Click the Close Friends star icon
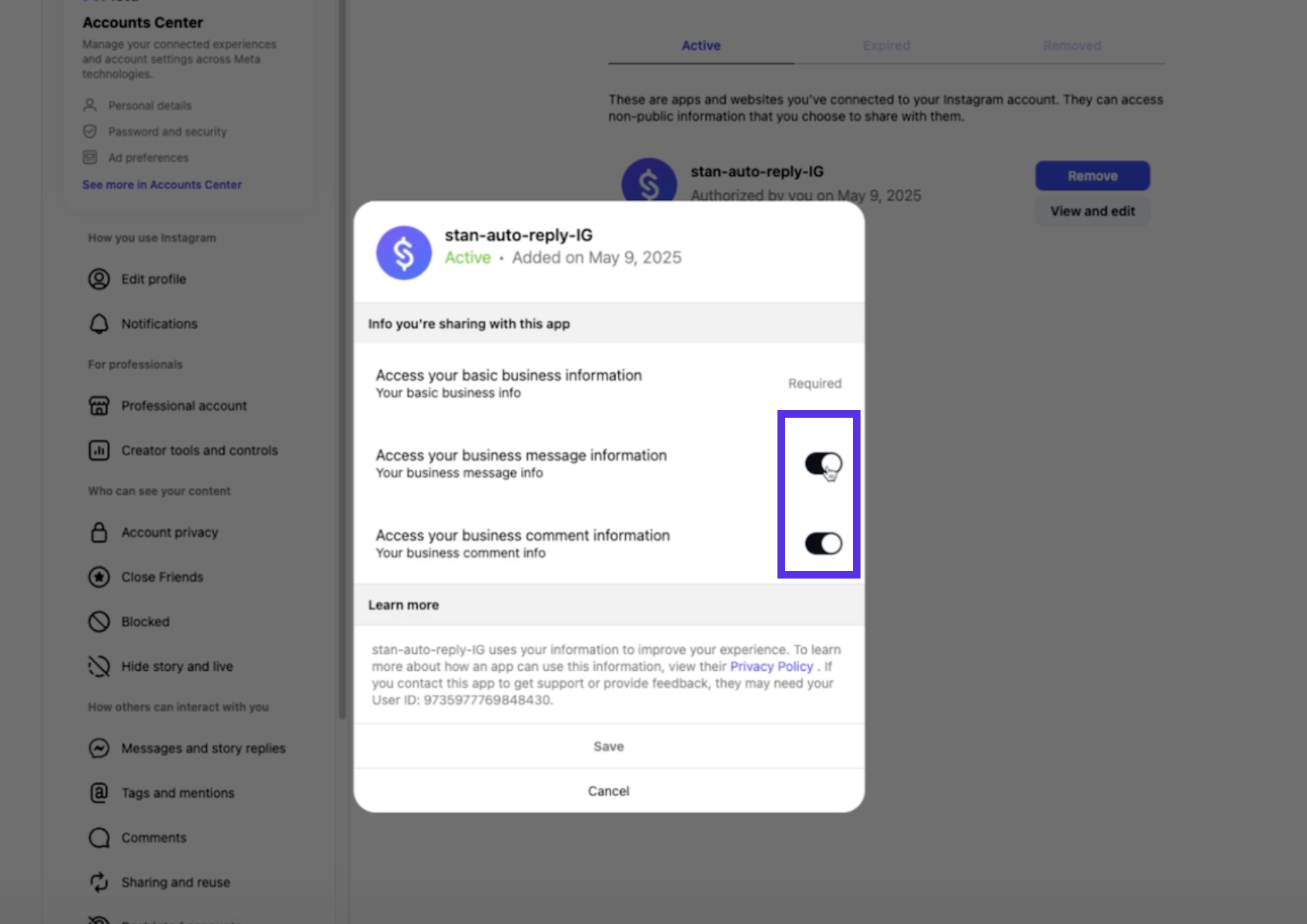 coord(99,577)
